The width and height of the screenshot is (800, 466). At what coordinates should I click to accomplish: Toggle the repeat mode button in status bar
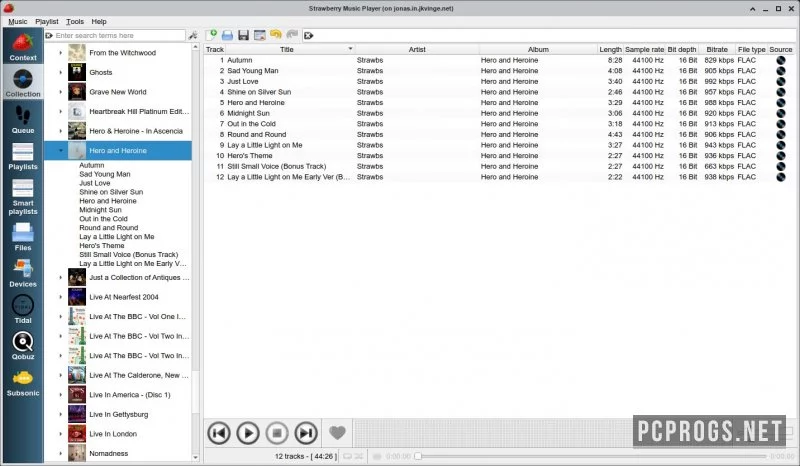(x=347, y=456)
